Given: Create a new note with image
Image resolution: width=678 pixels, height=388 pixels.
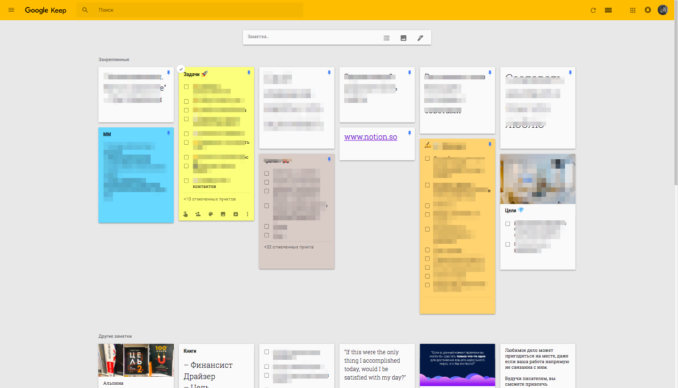Looking at the screenshot, I should click(403, 38).
